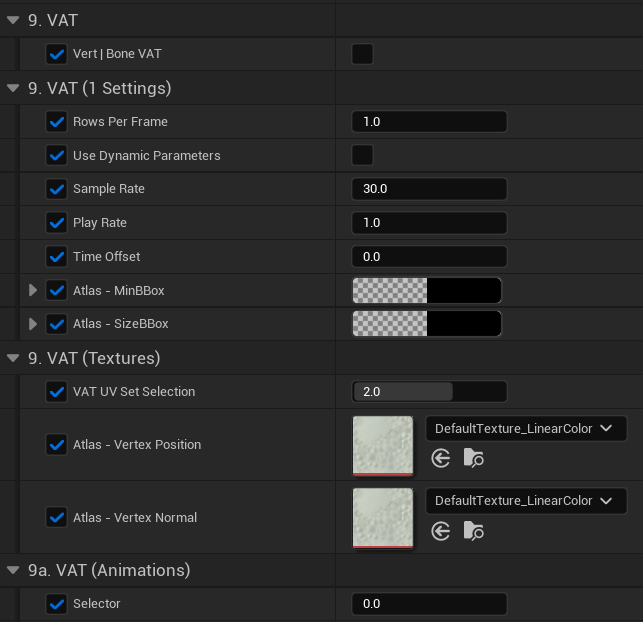Image resolution: width=643 pixels, height=622 pixels.
Task: Open the Vertex Position texture dropdown
Action: [526, 429]
